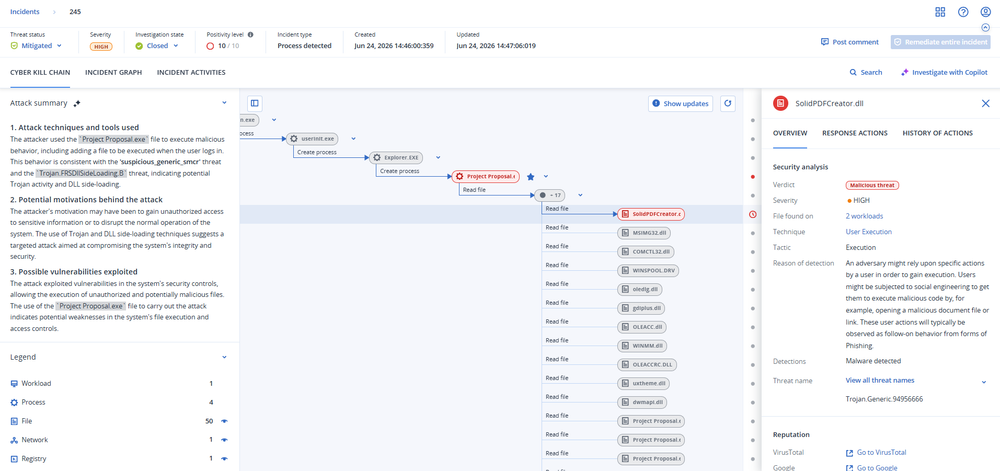
Task: Click the star icon beside Project Proposal
Action: pos(530,177)
